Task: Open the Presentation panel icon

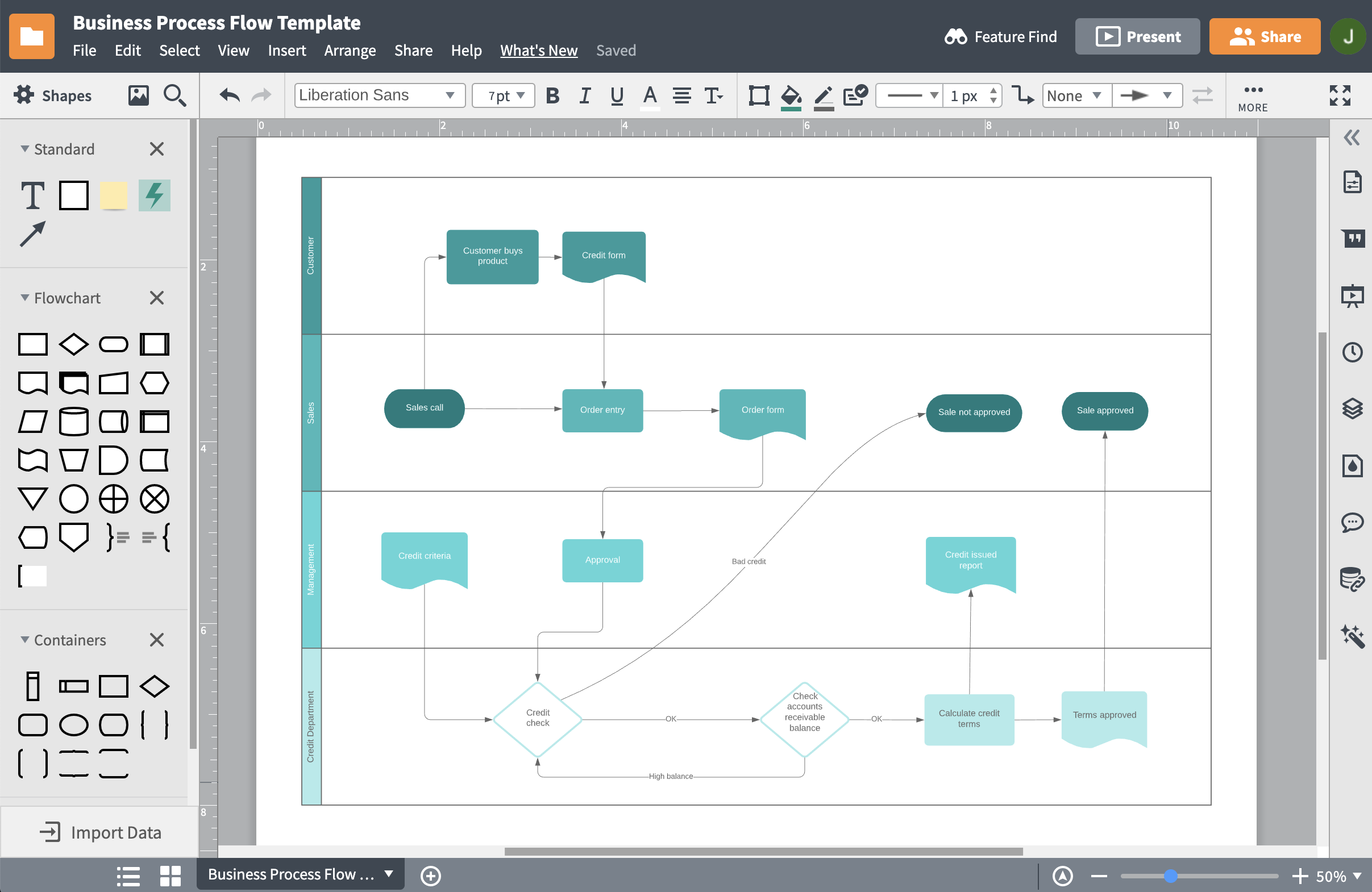Action: pos(1353,296)
